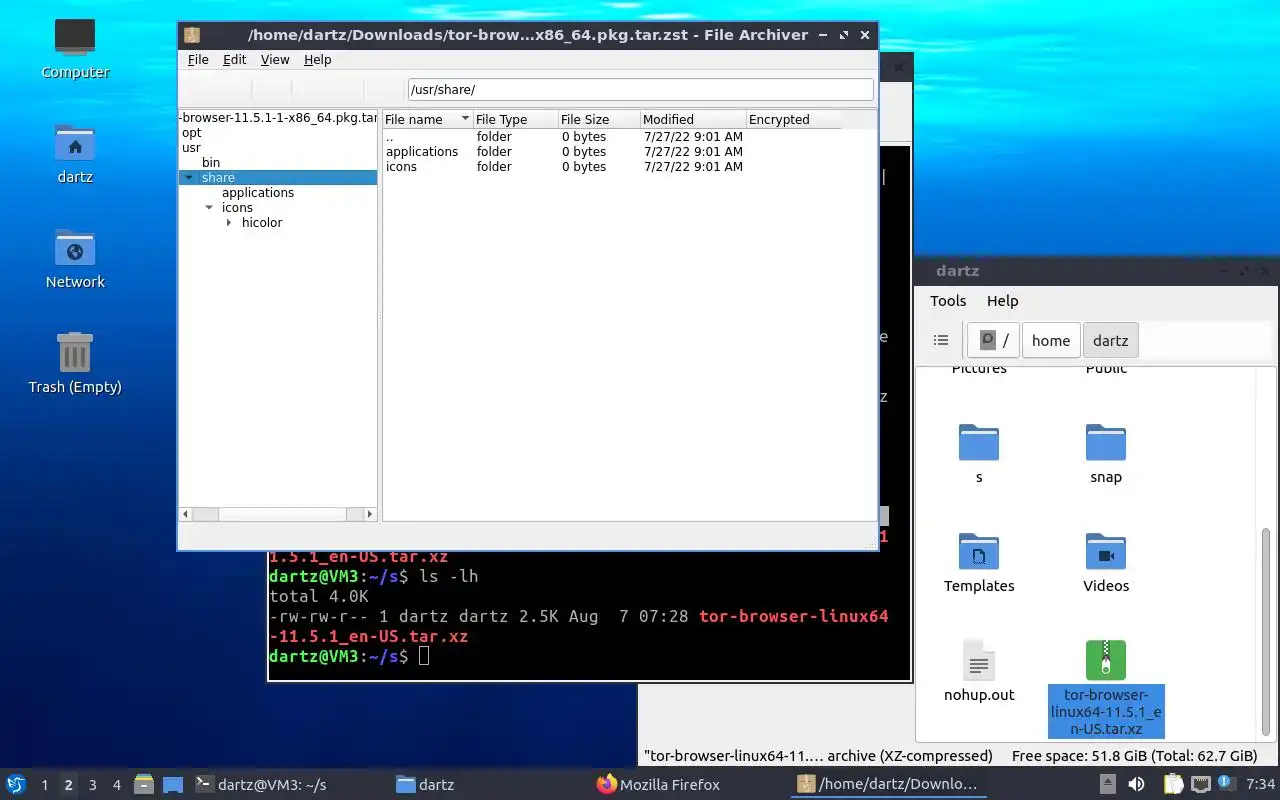Open the Network desktop icon
This screenshot has width=1280, height=800.
pos(75,259)
